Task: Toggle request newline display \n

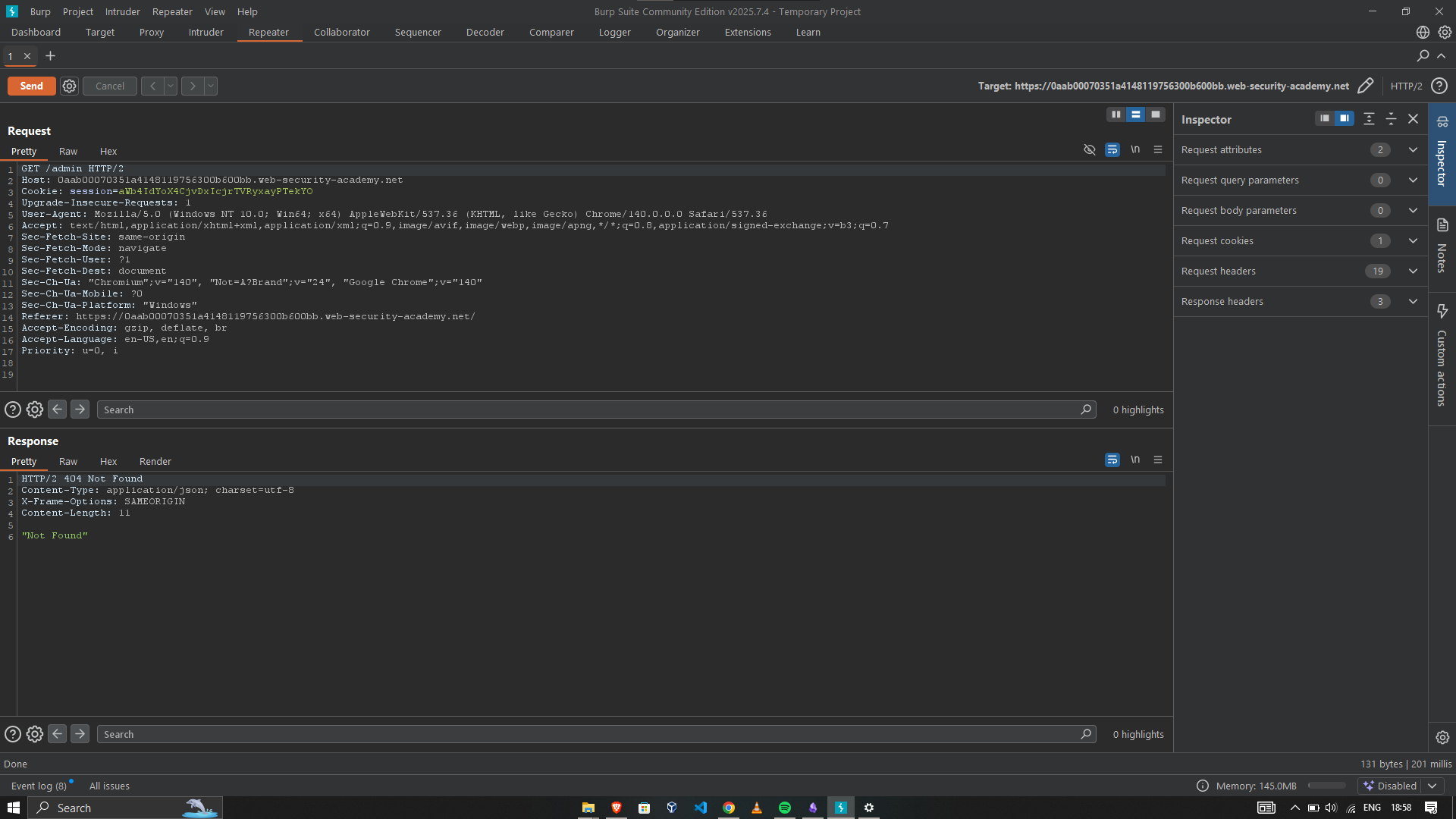Action: click(x=1135, y=150)
